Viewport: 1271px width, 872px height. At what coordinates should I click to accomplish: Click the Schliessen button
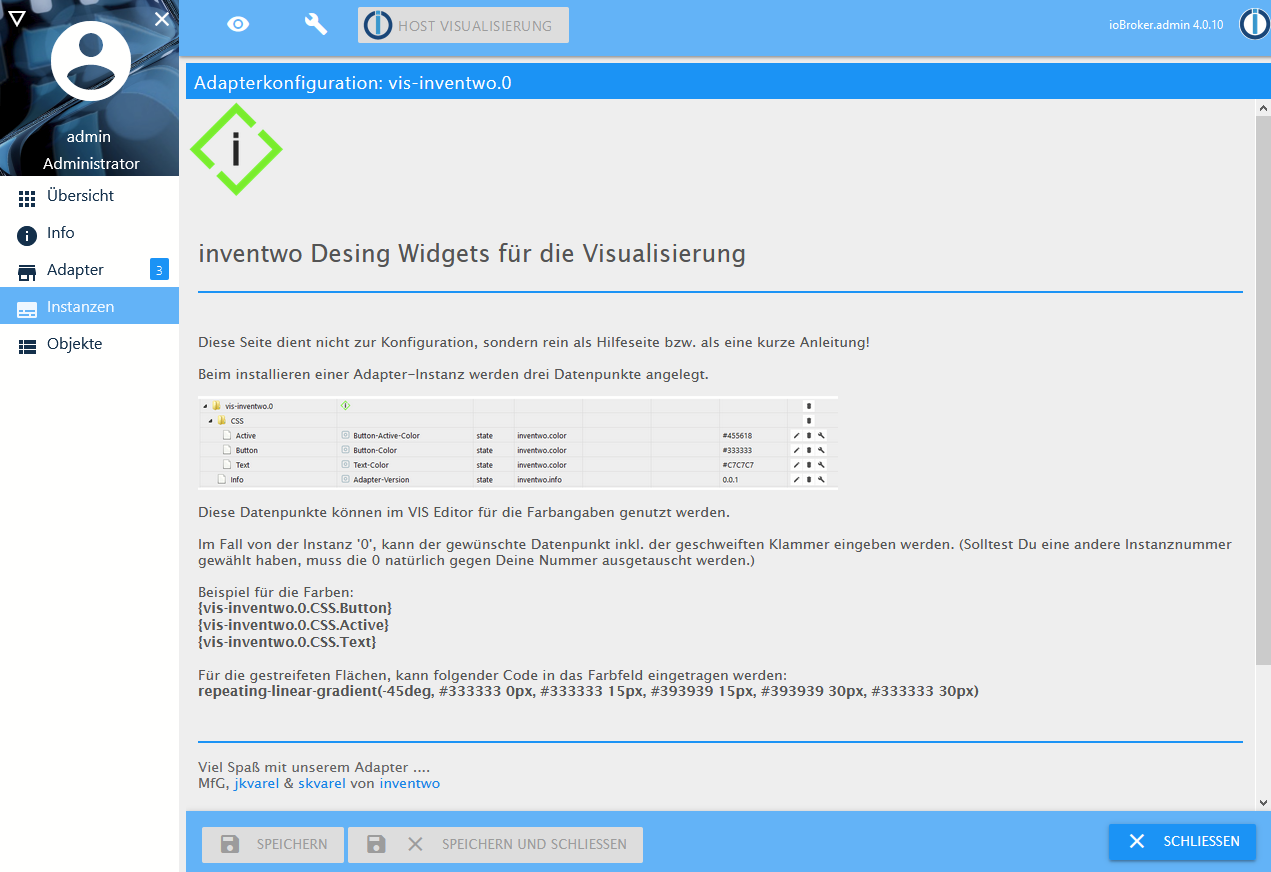1182,842
